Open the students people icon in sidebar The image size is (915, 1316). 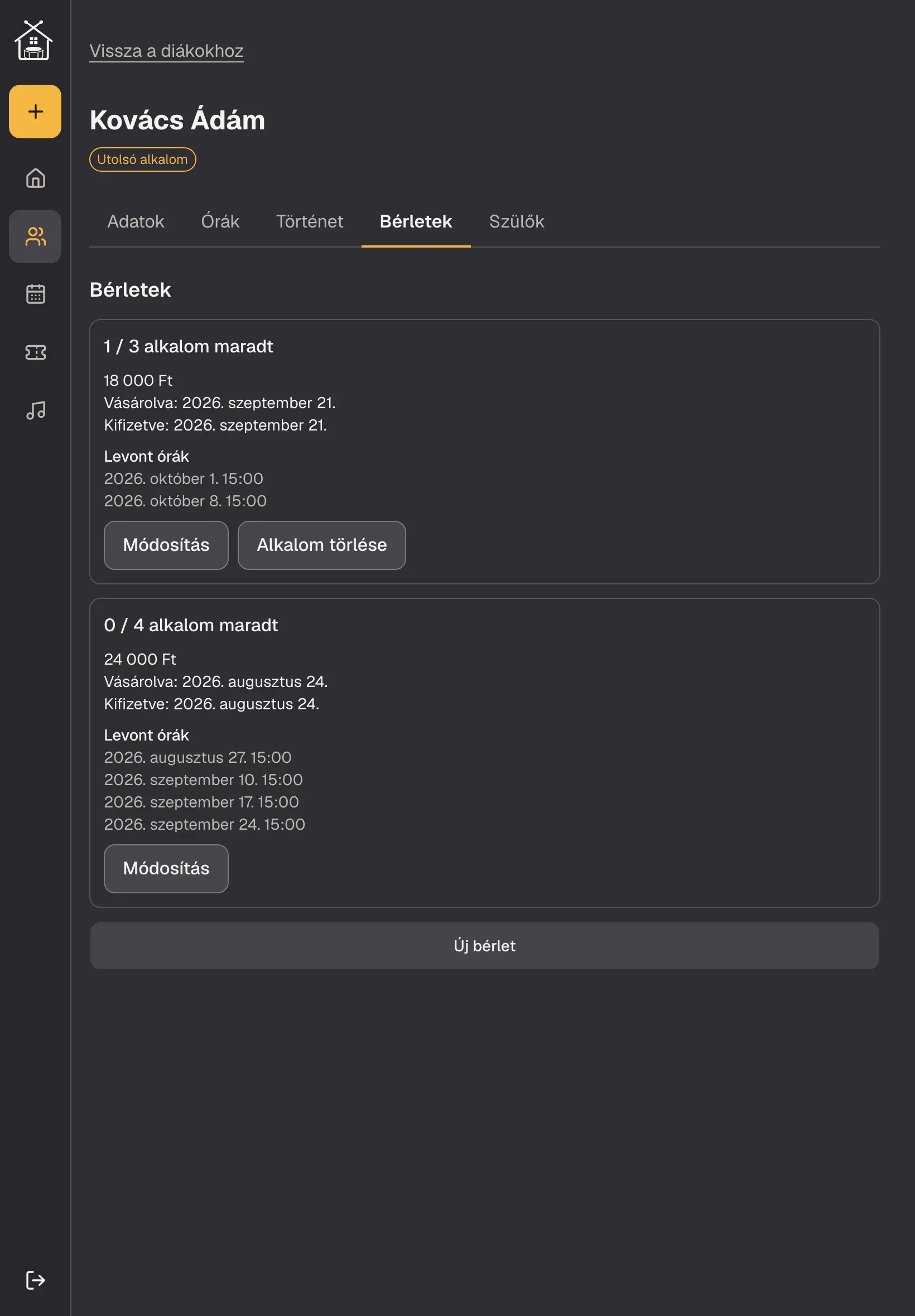(x=35, y=236)
